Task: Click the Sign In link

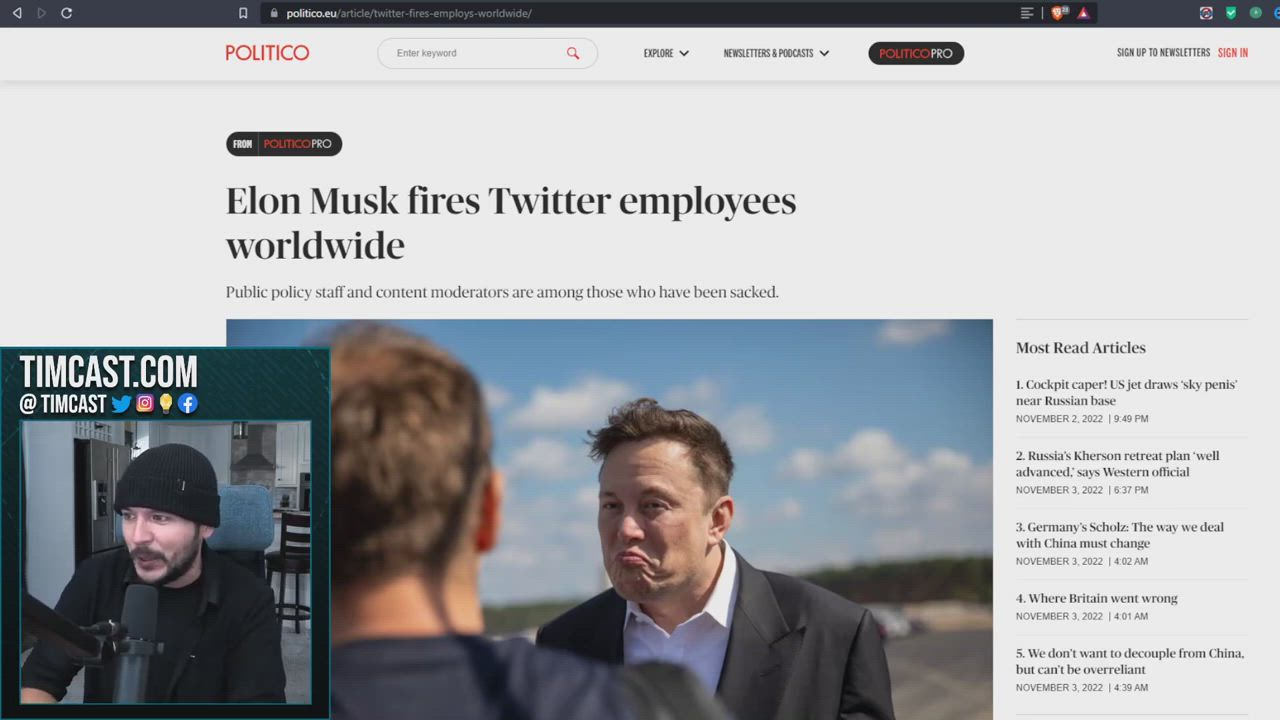Action: tap(1232, 52)
